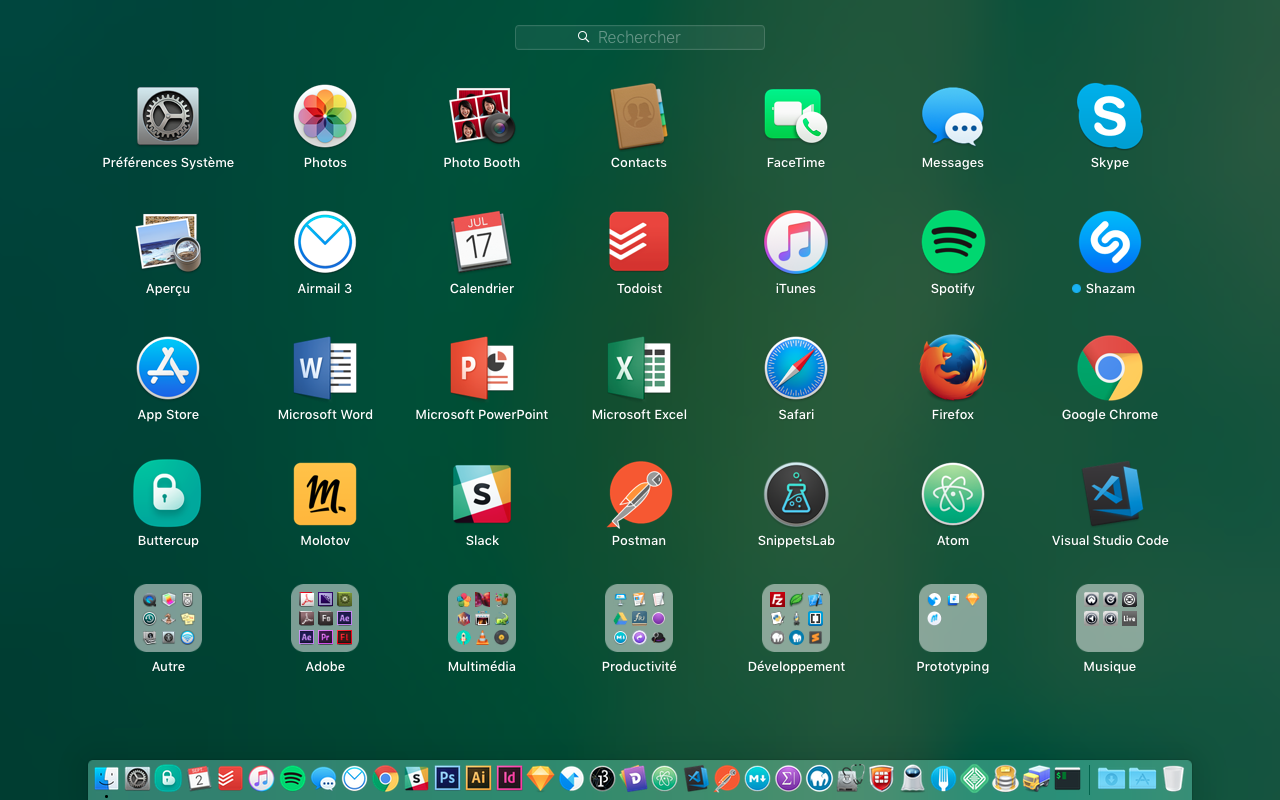The height and width of the screenshot is (800, 1280).
Task: Open Todoist in the Launchpad grid
Action: click(x=639, y=243)
